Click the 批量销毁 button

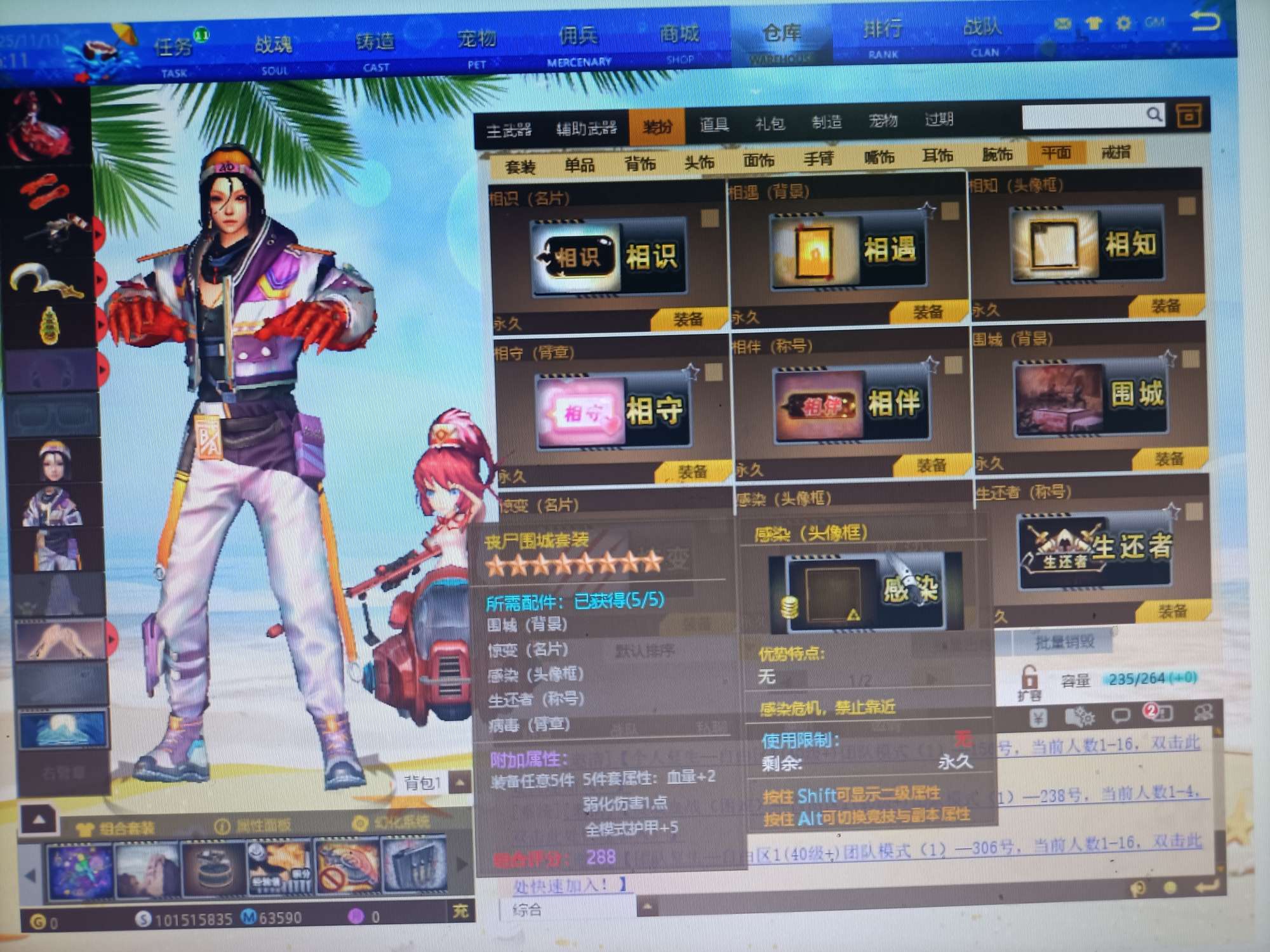1065,642
